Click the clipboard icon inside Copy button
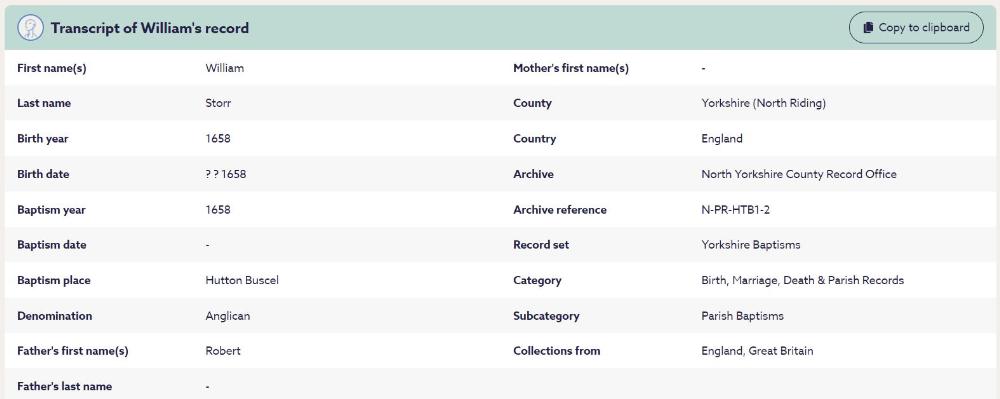The width and height of the screenshot is (1000, 399). point(867,27)
